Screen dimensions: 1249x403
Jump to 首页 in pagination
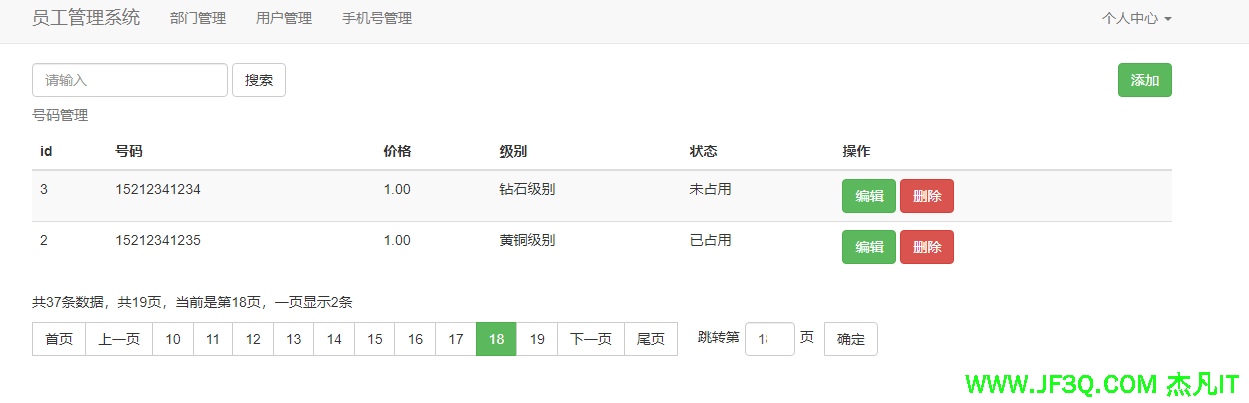click(59, 339)
